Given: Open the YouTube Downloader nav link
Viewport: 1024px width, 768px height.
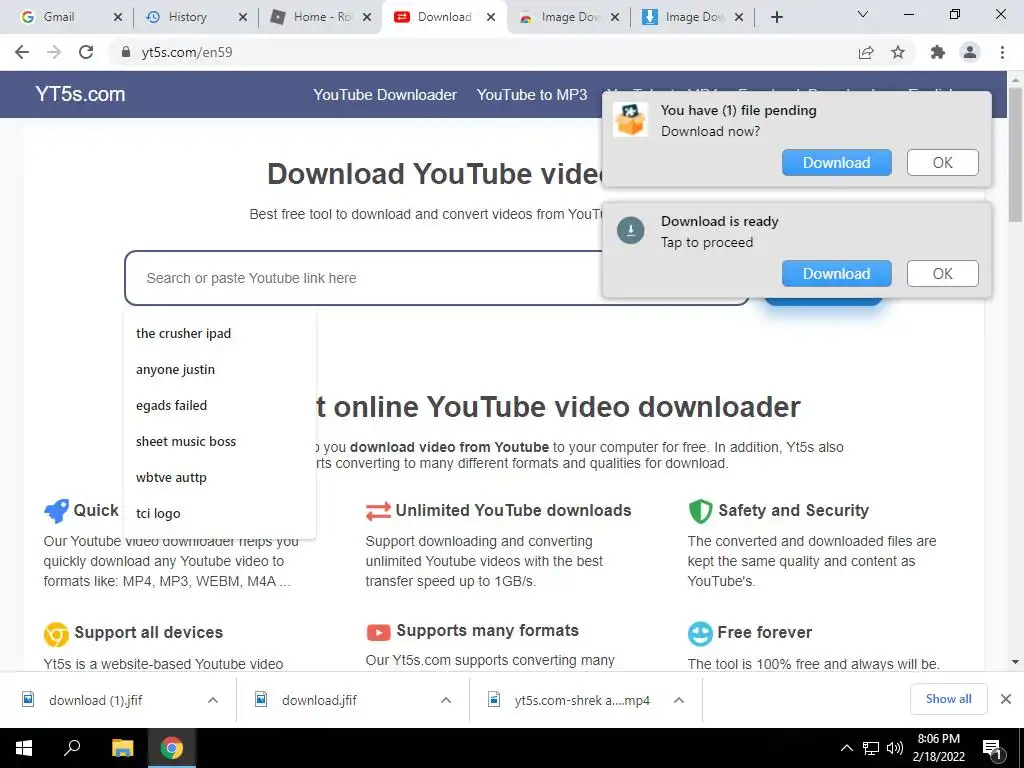Looking at the screenshot, I should click(x=385, y=95).
